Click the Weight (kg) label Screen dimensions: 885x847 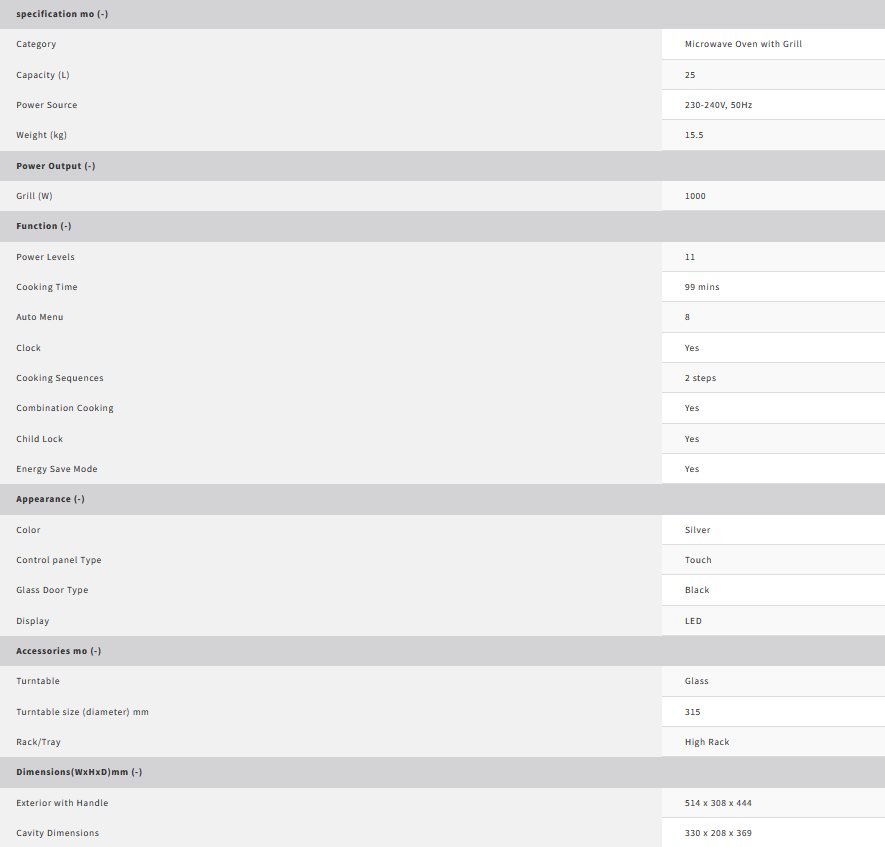click(x=41, y=135)
